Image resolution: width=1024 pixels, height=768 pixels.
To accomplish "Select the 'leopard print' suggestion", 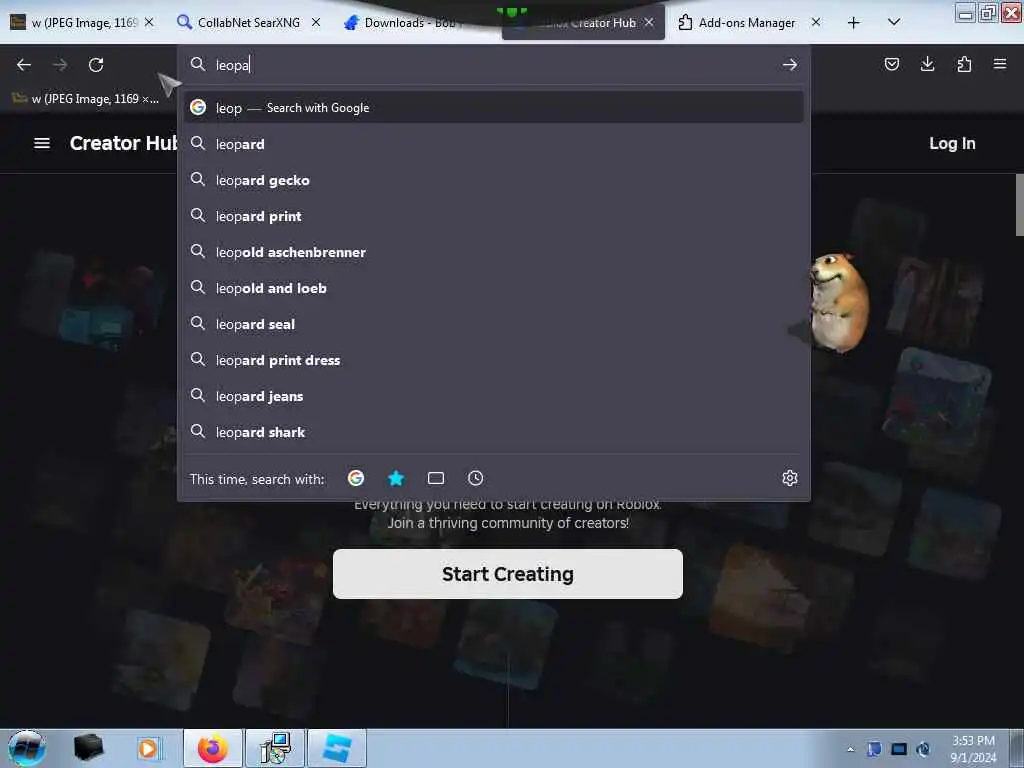I will point(494,216).
